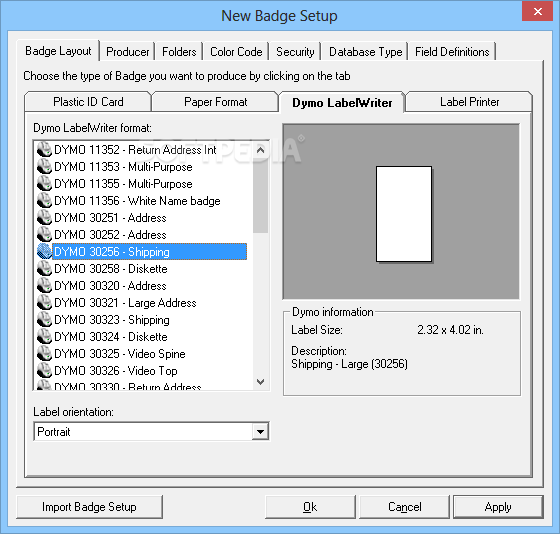Click the white label preview thumbnail
Screen dimensions: 560x534
click(404, 214)
